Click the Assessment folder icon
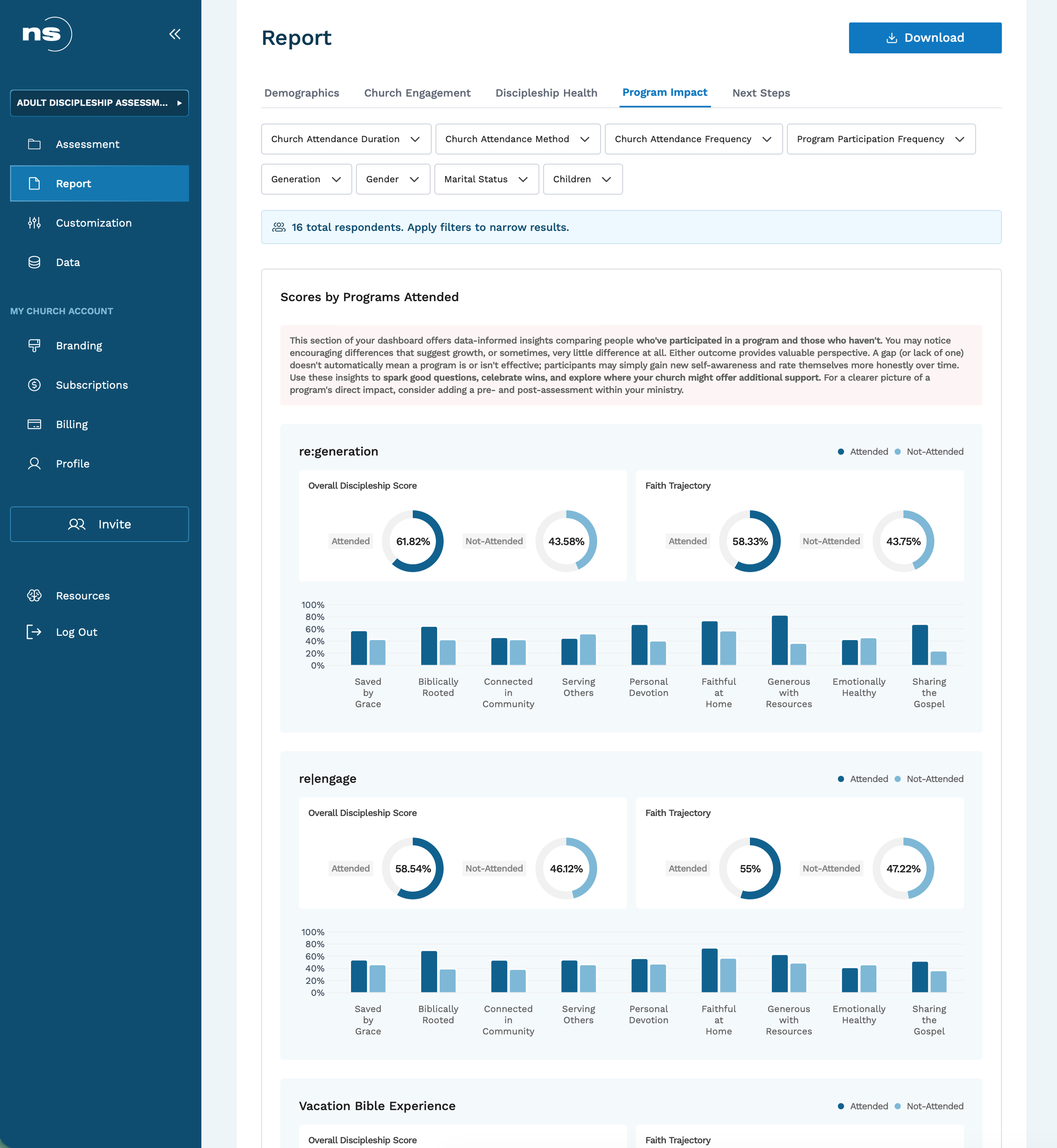The height and width of the screenshot is (1148, 1057). (x=34, y=144)
